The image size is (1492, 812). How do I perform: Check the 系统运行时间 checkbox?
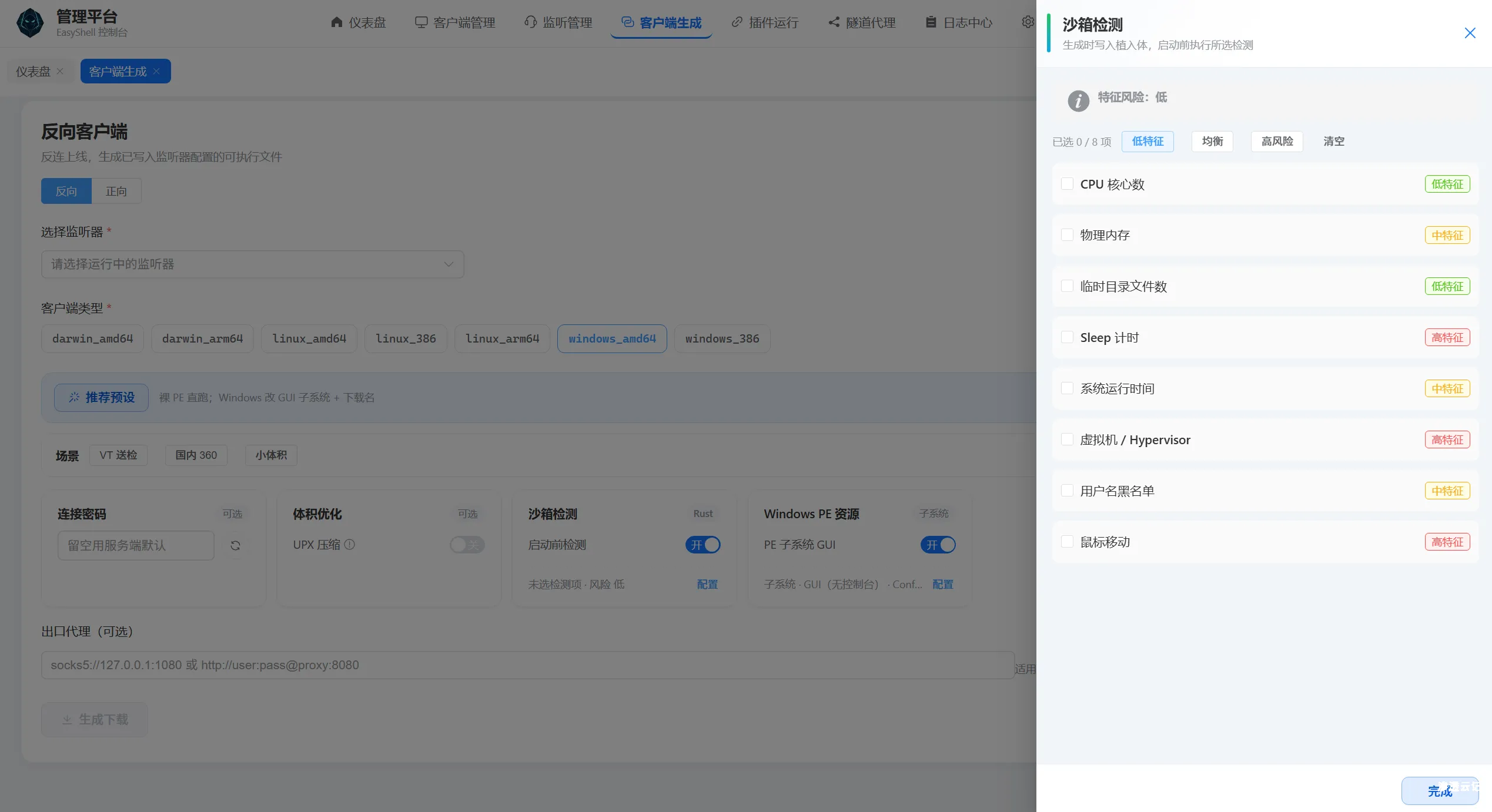(x=1067, y=388)
